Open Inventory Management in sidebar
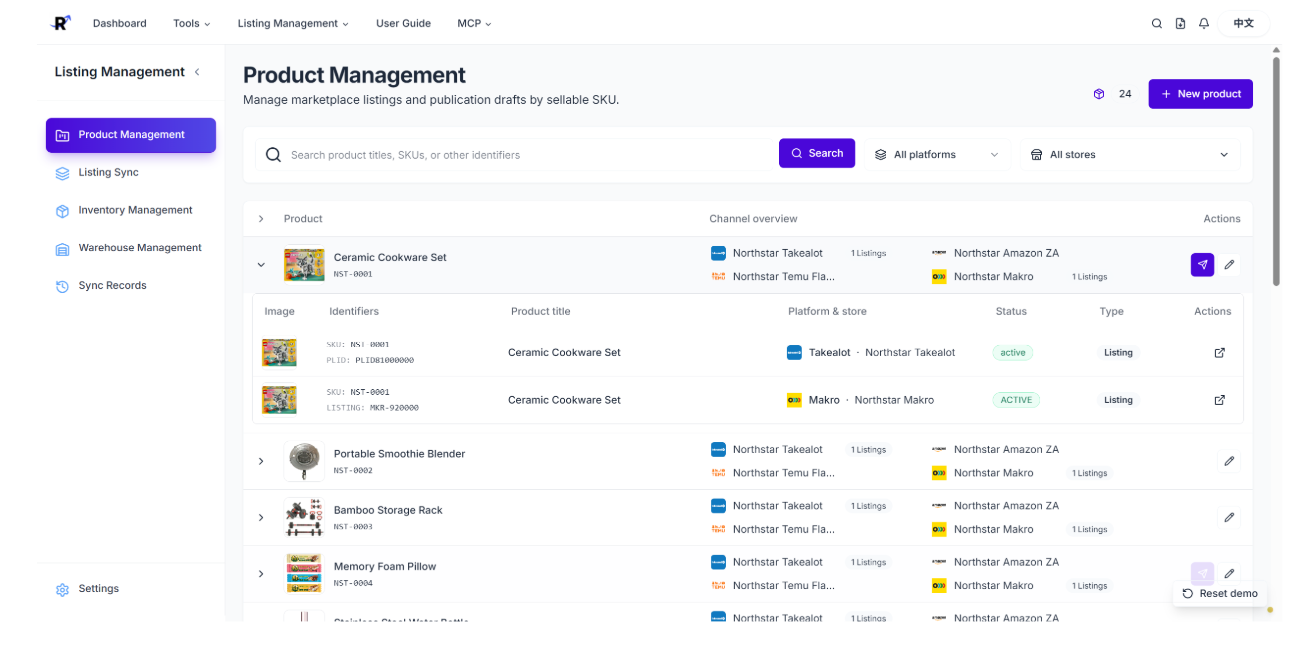Screen dimensions: 1313x650 [x=131, y=211]
